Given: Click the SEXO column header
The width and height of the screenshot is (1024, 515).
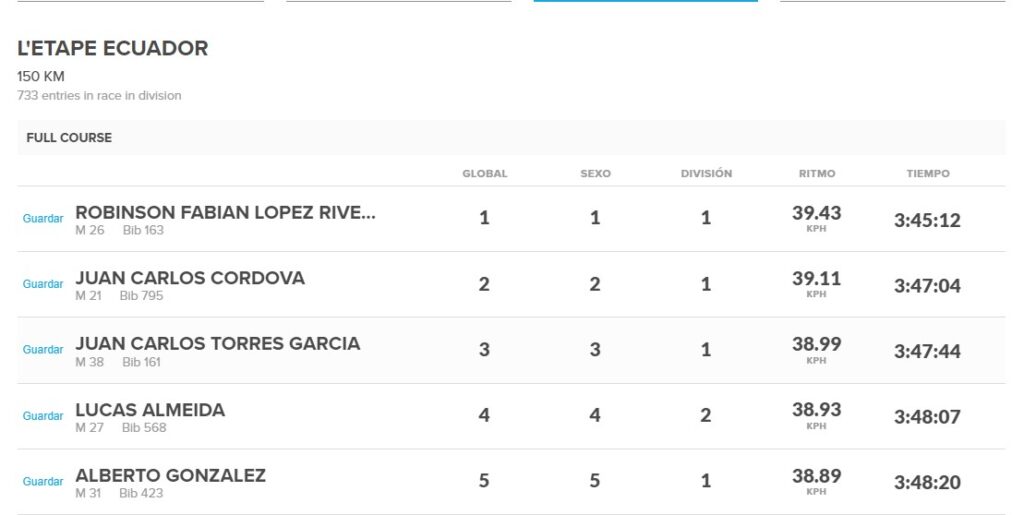Looking at the screenshot, I should point(595,174).
